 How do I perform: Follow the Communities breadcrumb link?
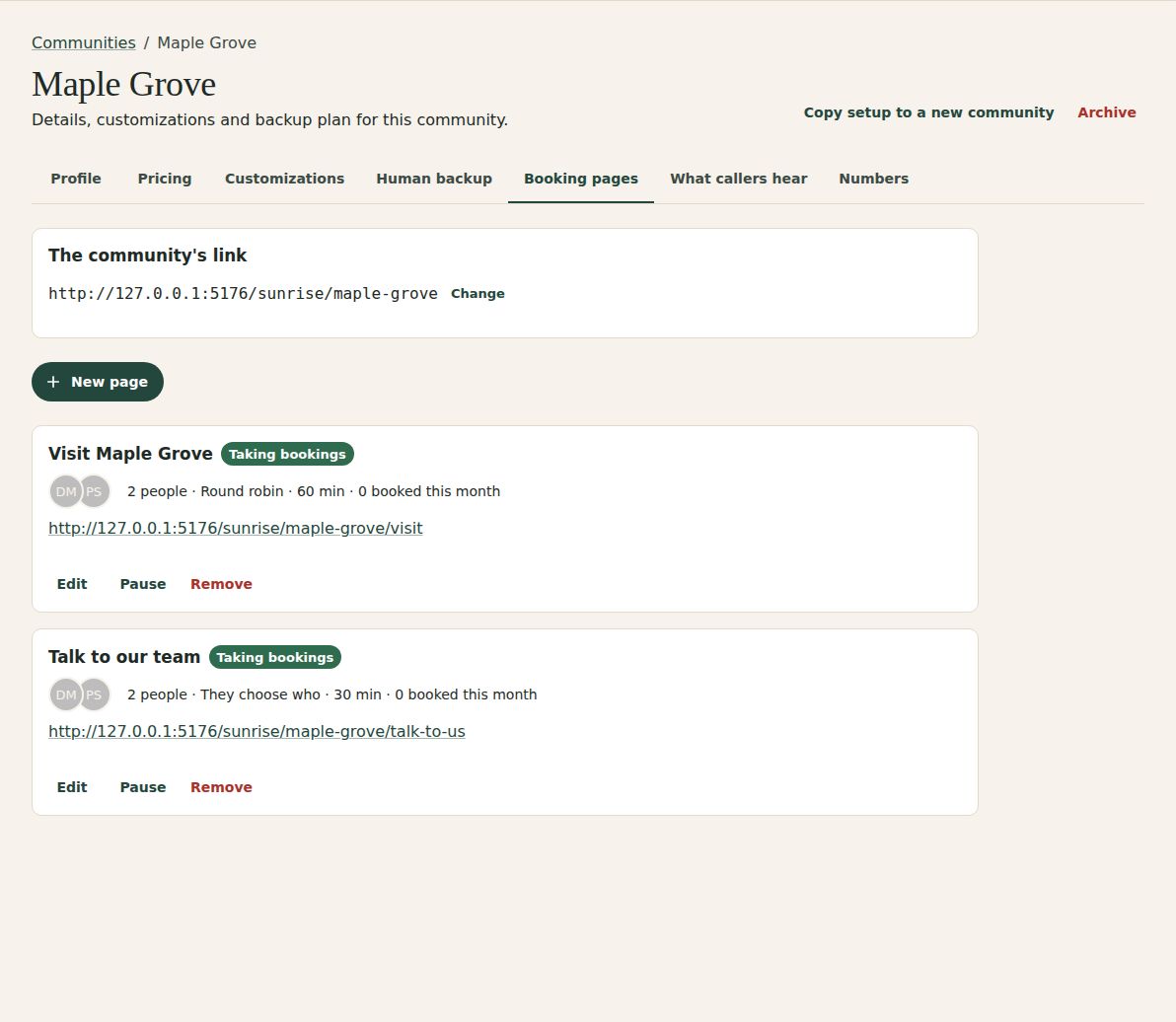[x=83, y=42]
